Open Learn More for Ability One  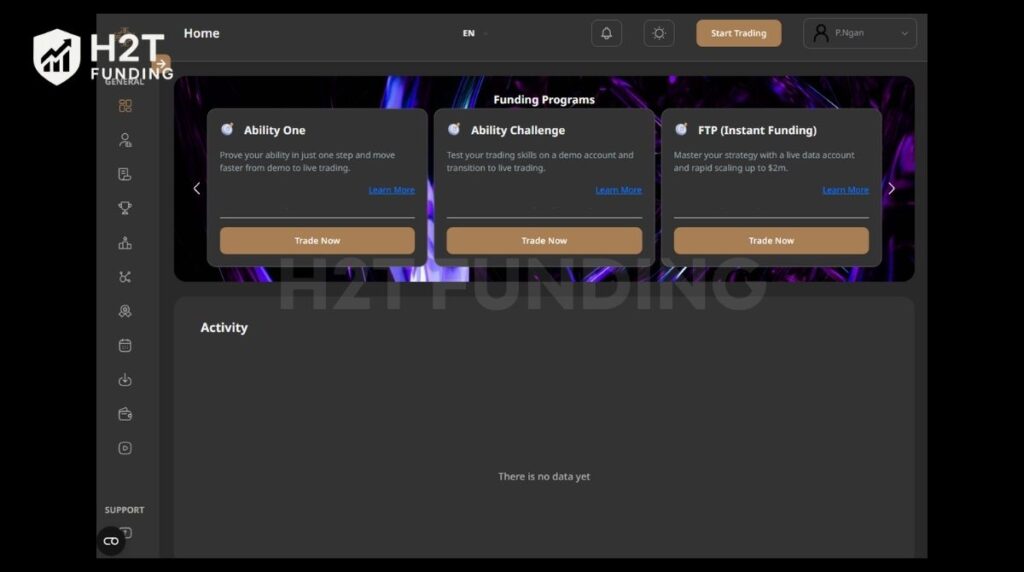click(x=391, y=190)
